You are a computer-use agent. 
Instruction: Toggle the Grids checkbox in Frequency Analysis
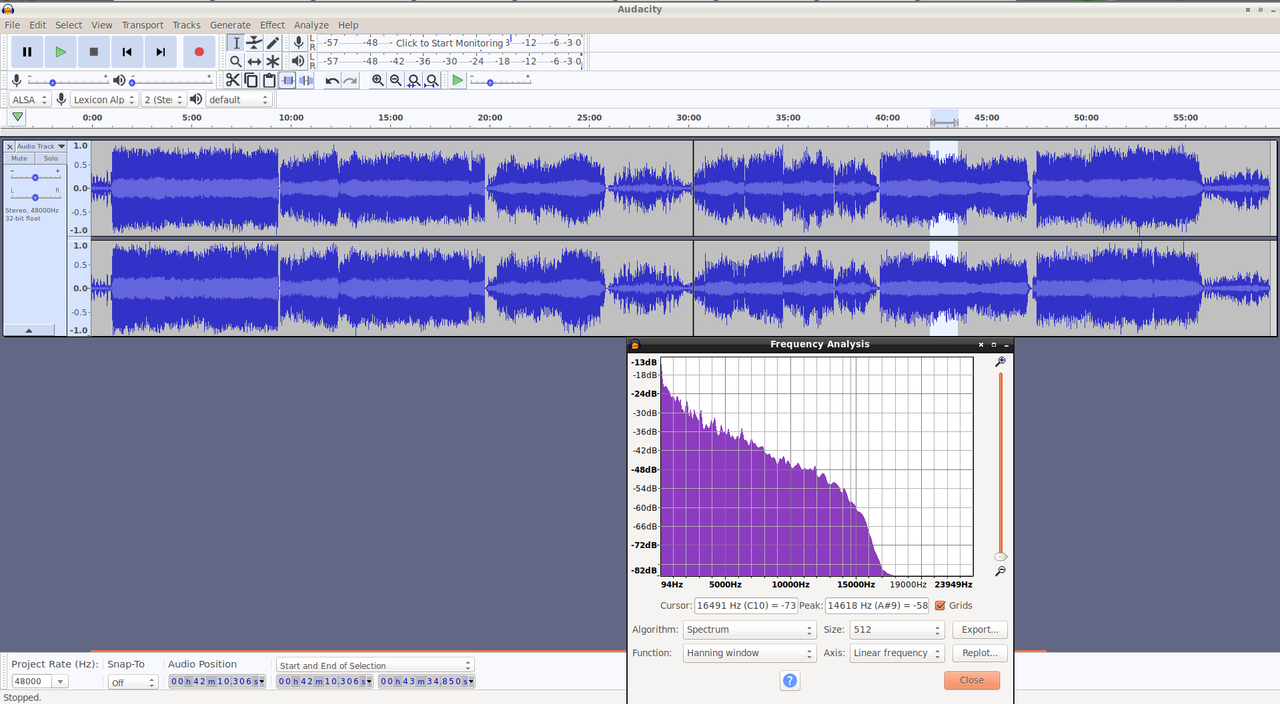click(940, 605)
